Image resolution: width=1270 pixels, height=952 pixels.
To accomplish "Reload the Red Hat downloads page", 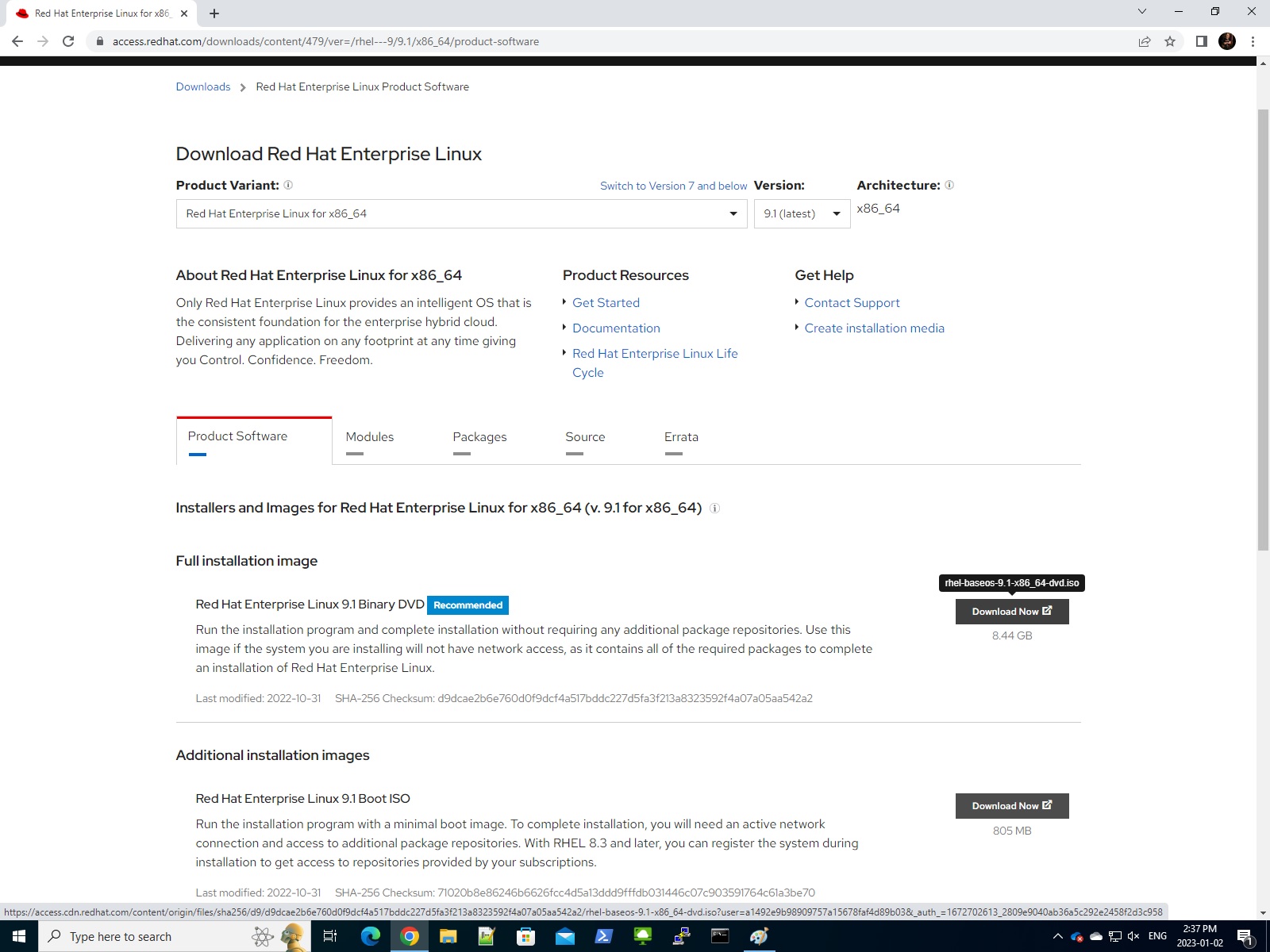I will click(x=68, y=41).
